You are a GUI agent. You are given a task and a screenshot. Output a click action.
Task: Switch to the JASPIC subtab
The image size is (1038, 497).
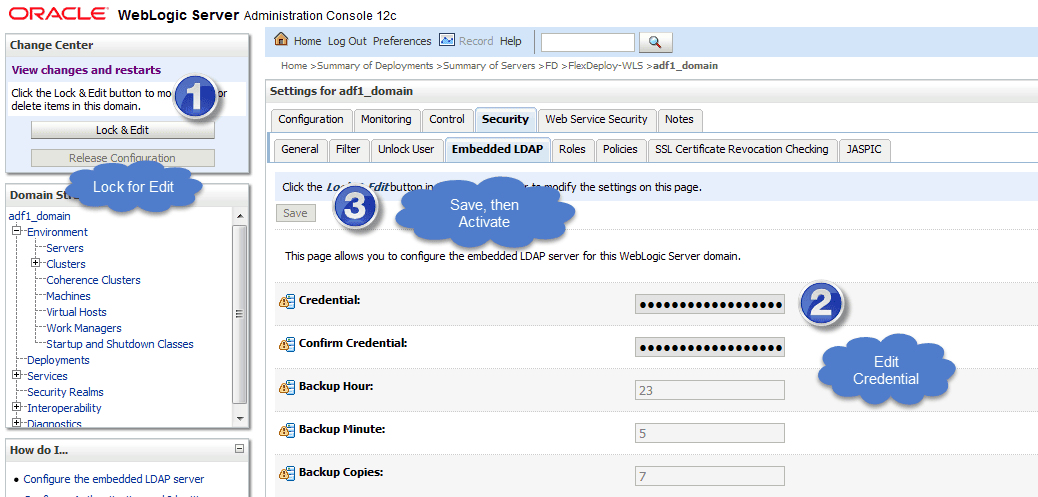pyautogui.click(x=864, y=150)
